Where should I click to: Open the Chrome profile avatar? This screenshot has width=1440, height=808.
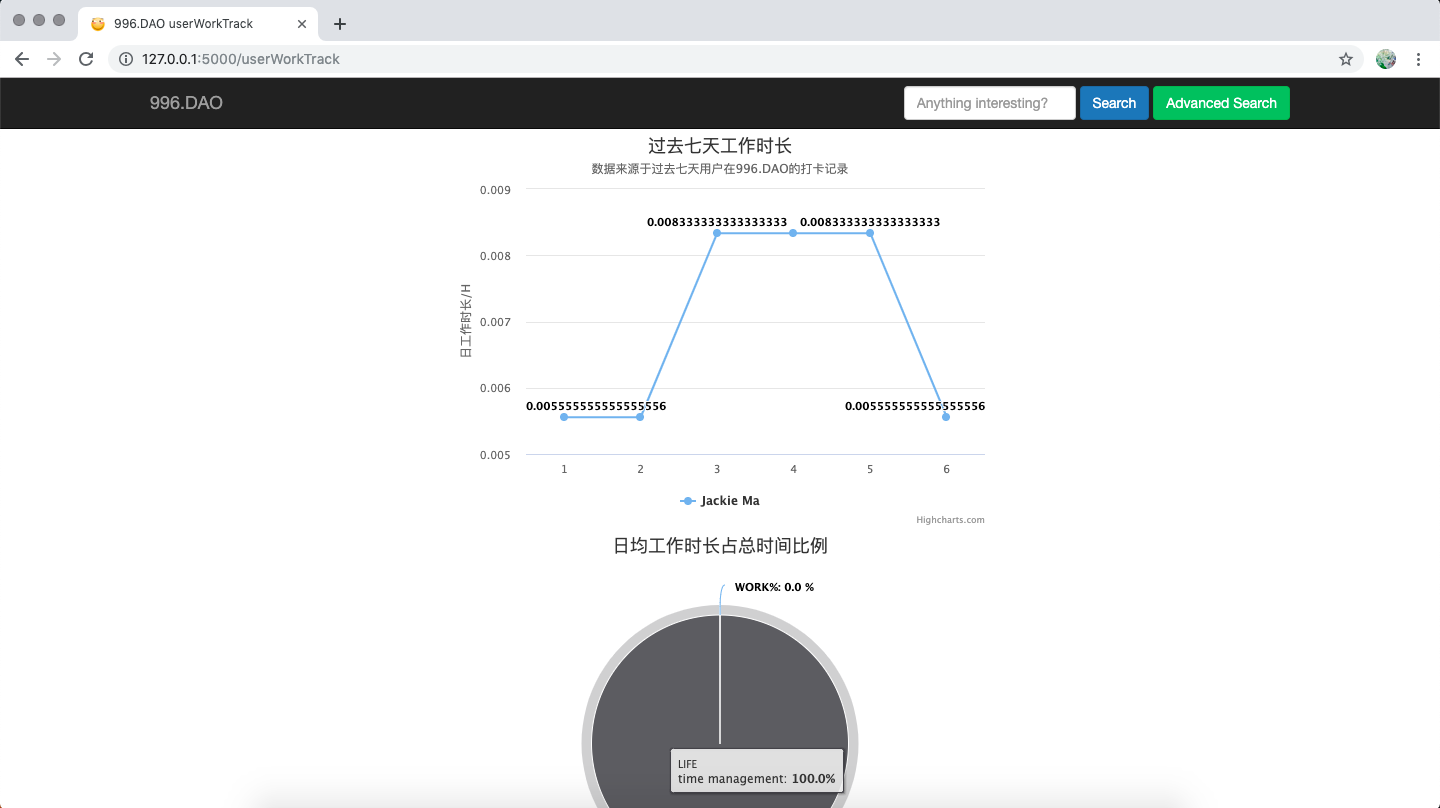click(x=1386, y=59)
